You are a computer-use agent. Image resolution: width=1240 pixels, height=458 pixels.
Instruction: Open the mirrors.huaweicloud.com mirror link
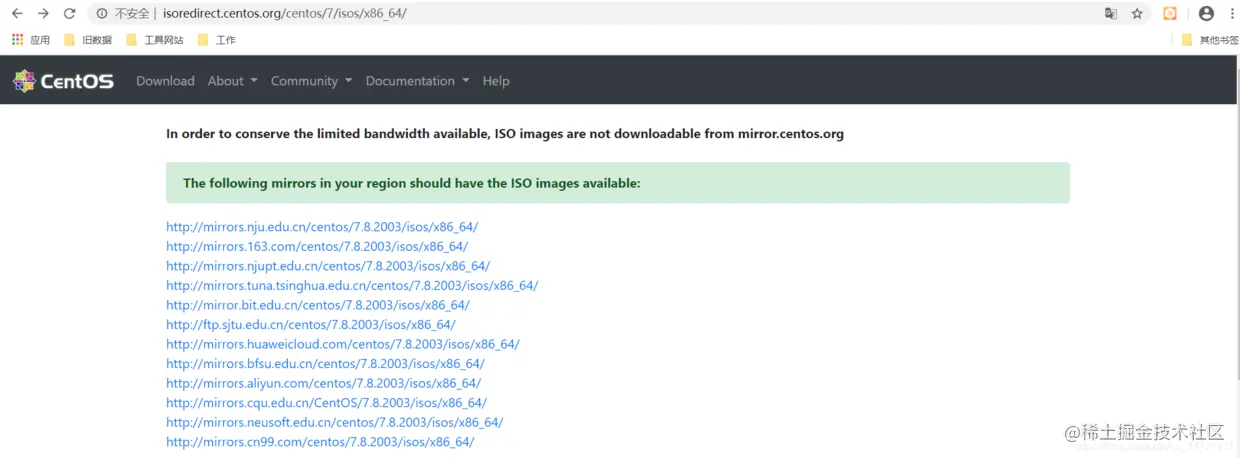(343, 344)
